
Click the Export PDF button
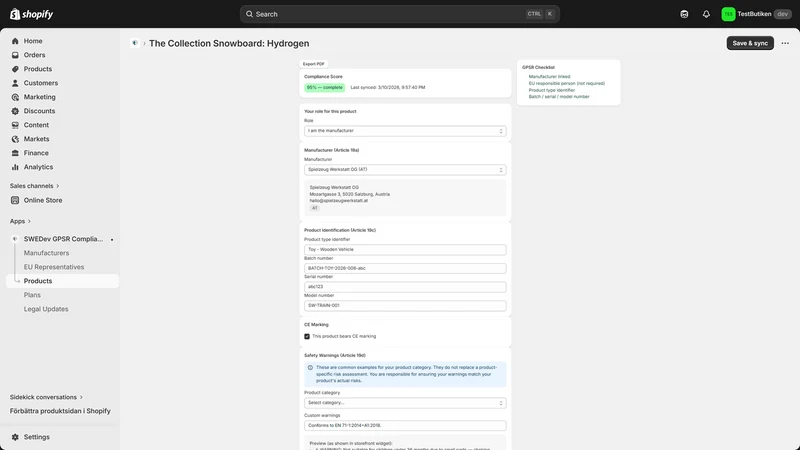click(313, 64)
